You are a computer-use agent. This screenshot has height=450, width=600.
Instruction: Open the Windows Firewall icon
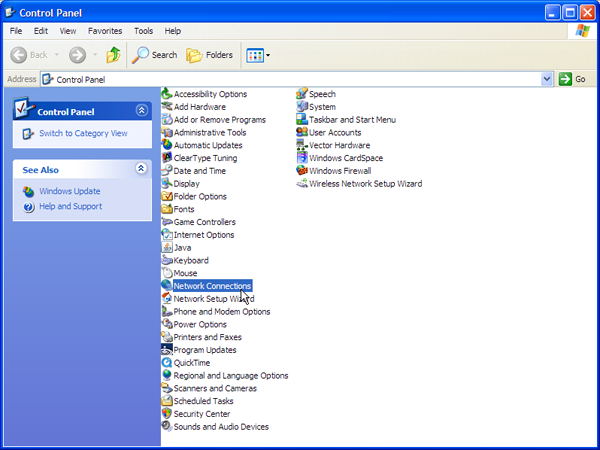(x=302, y=171)
